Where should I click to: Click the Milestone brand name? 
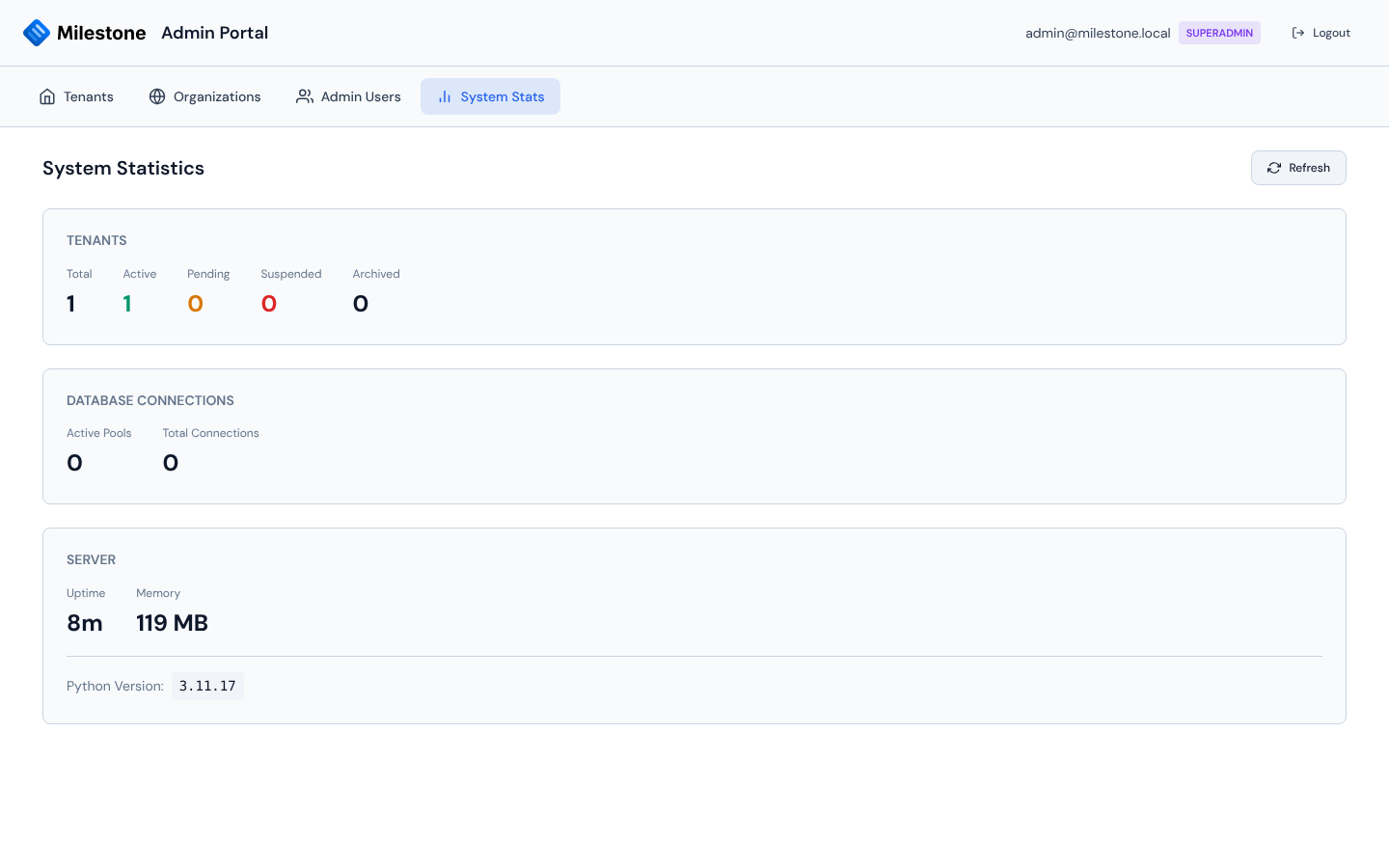[x=101, y=33]
